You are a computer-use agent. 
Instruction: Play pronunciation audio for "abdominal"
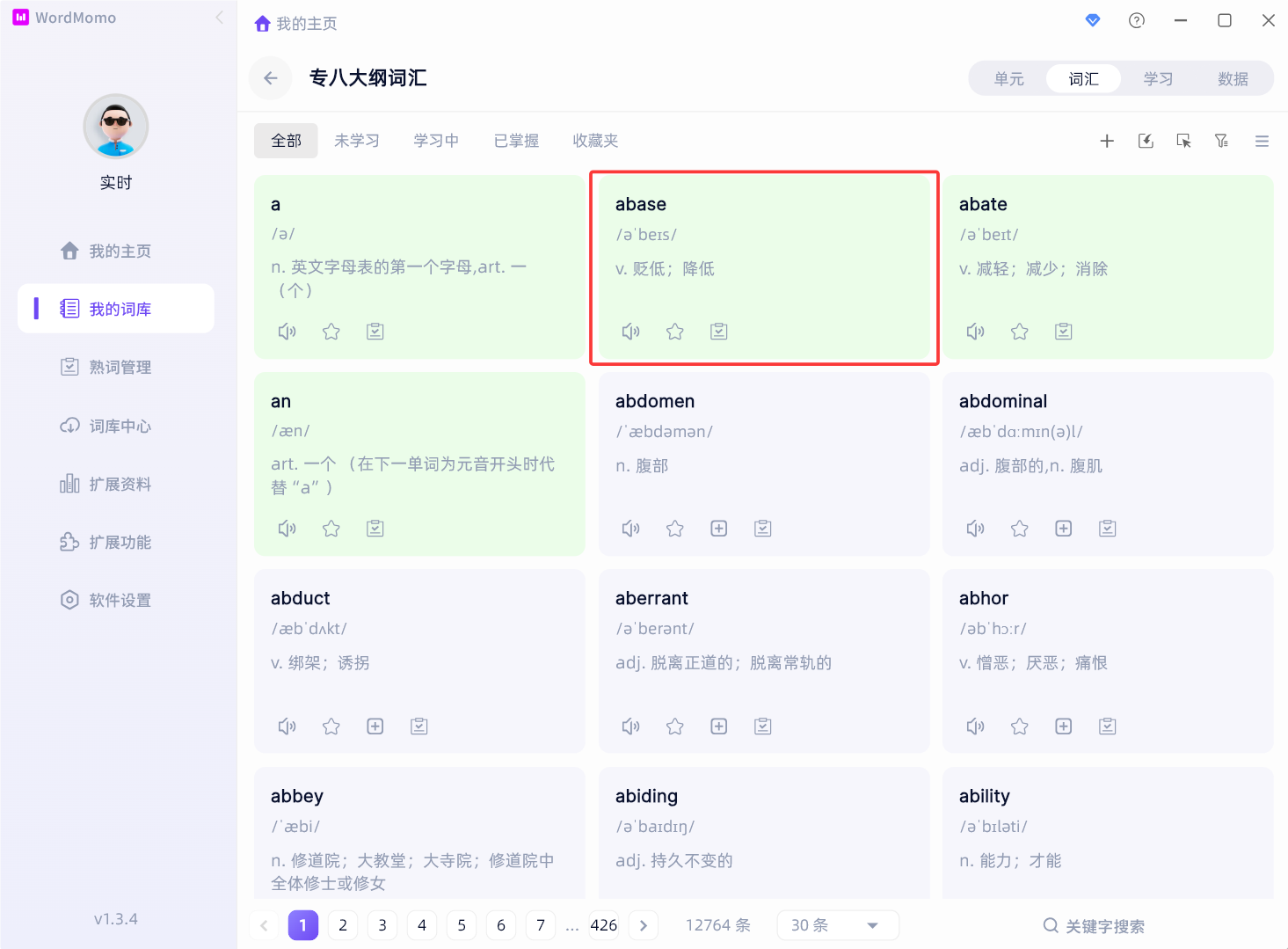tap(975, 529)
